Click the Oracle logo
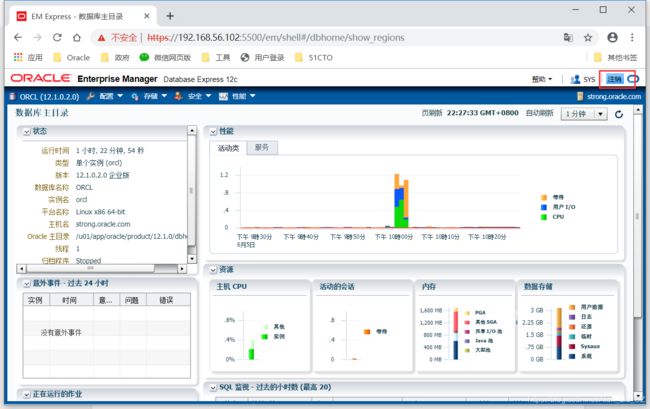The image size is (650, 409). click(41, 78)
